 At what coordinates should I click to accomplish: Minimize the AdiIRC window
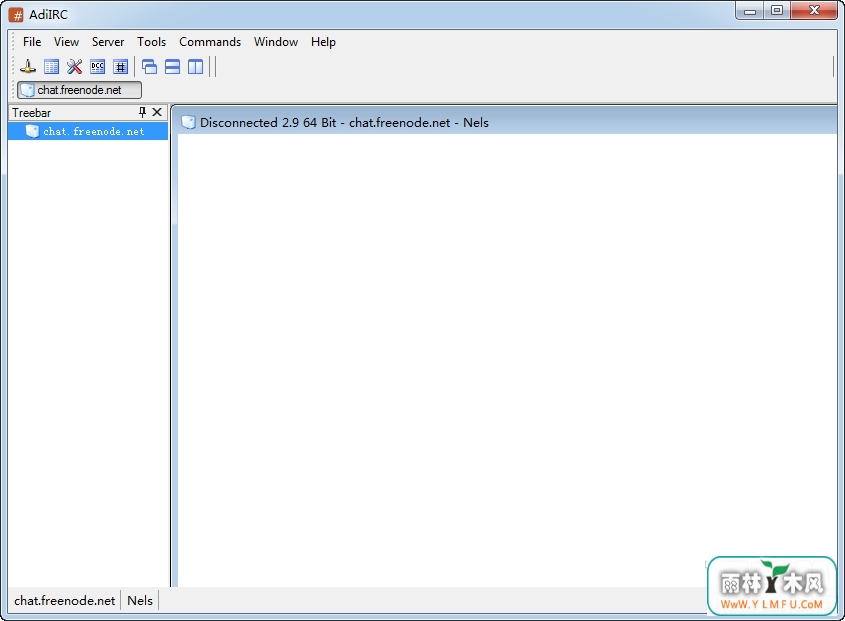click(x=750, y=11)
